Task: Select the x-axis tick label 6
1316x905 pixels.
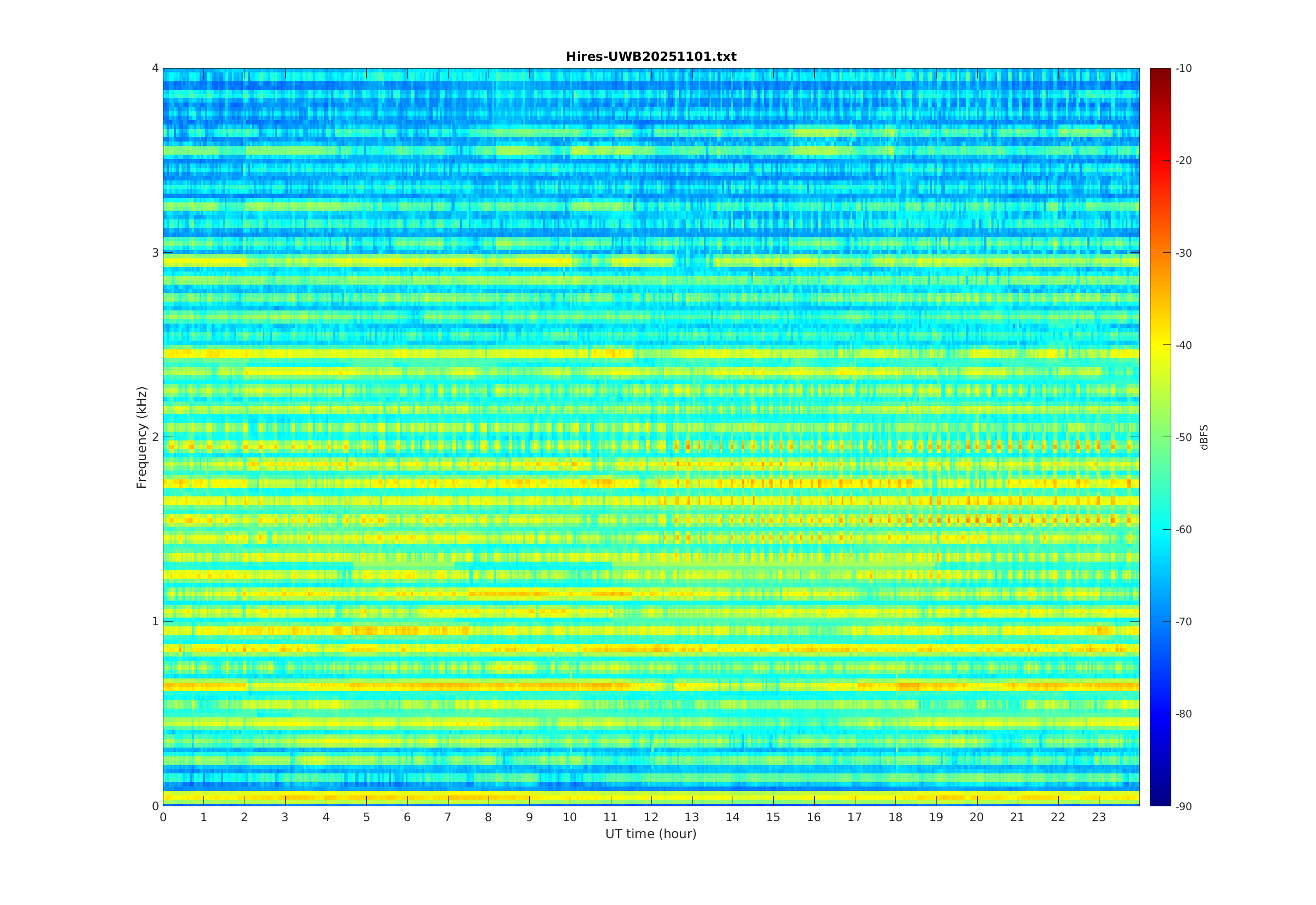Action: 407,817
